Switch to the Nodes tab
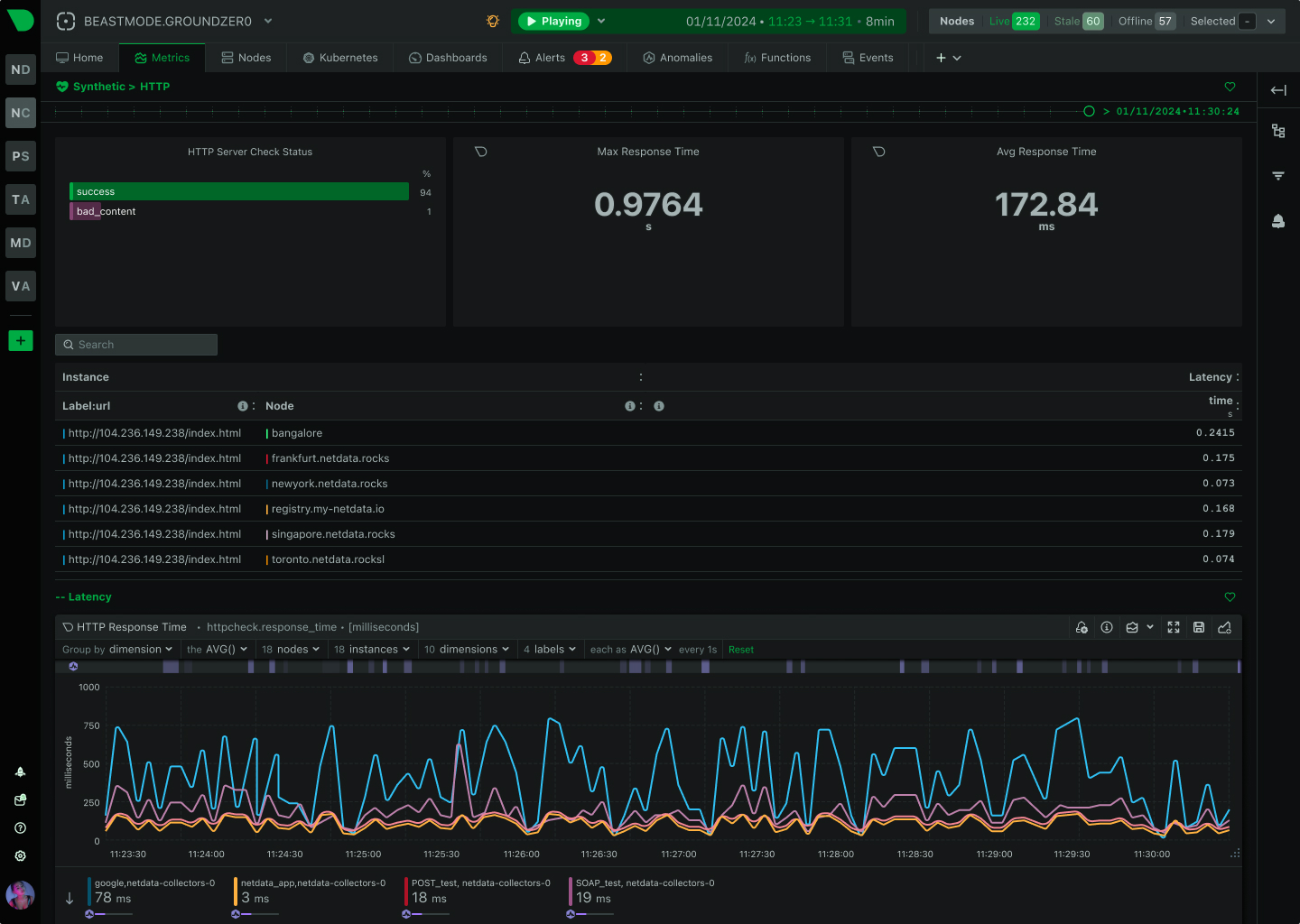1300x924 pixels. pyautogui.click(x=246, y=58)
